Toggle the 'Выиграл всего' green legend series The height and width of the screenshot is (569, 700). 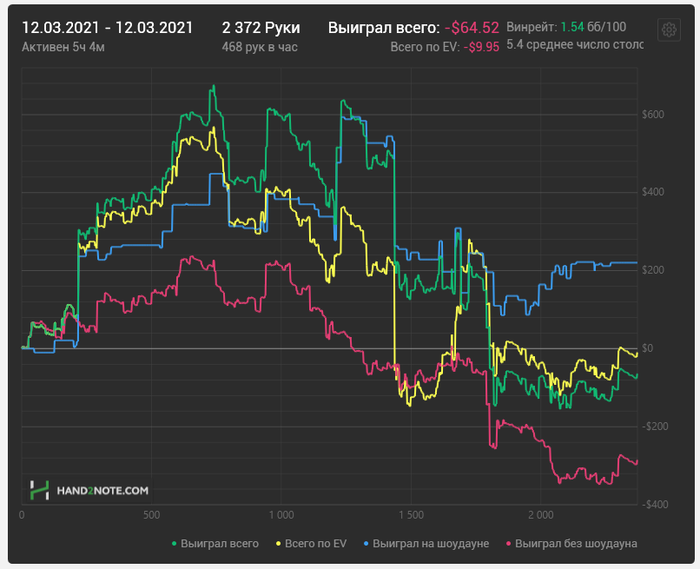215,544
